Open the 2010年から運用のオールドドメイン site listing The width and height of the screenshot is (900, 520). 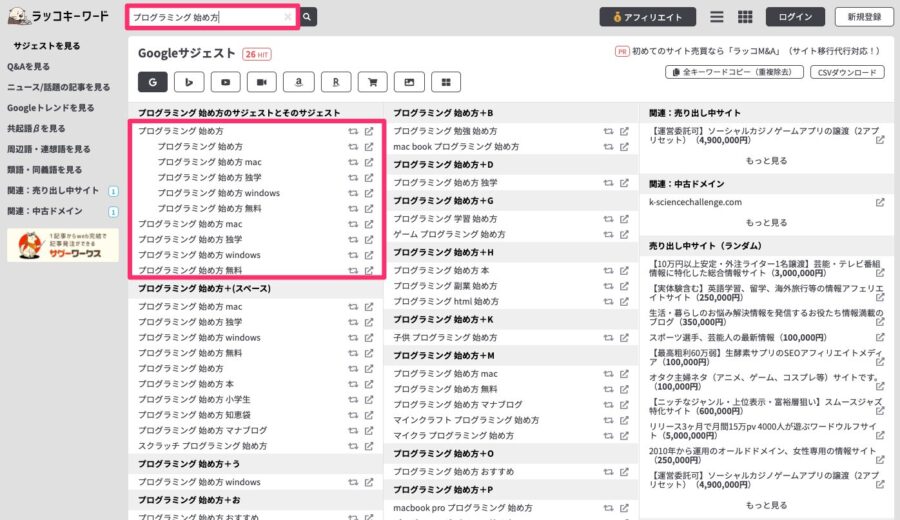pyautogui.click(x=762, y=456)
